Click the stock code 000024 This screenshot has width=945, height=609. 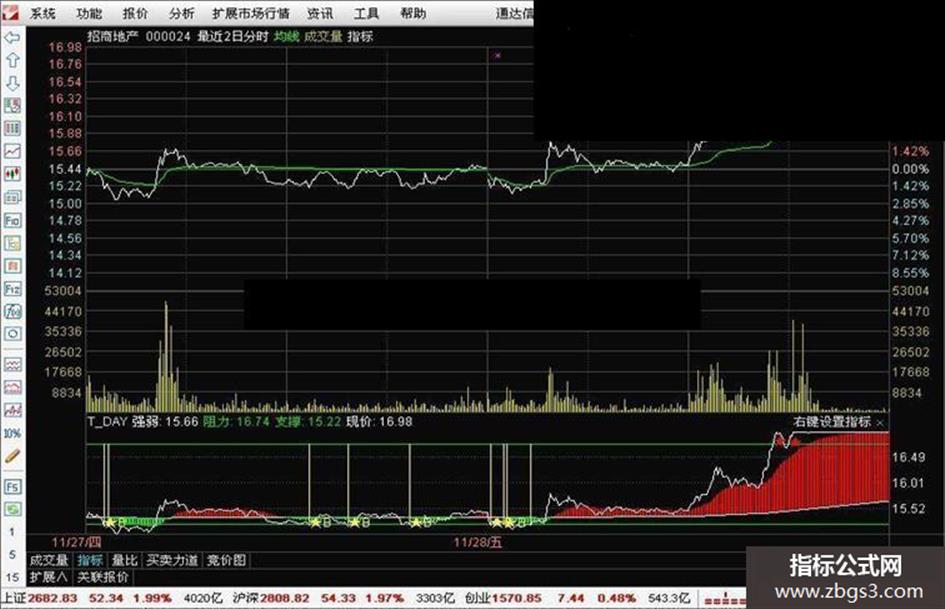(x=168, y=36)
